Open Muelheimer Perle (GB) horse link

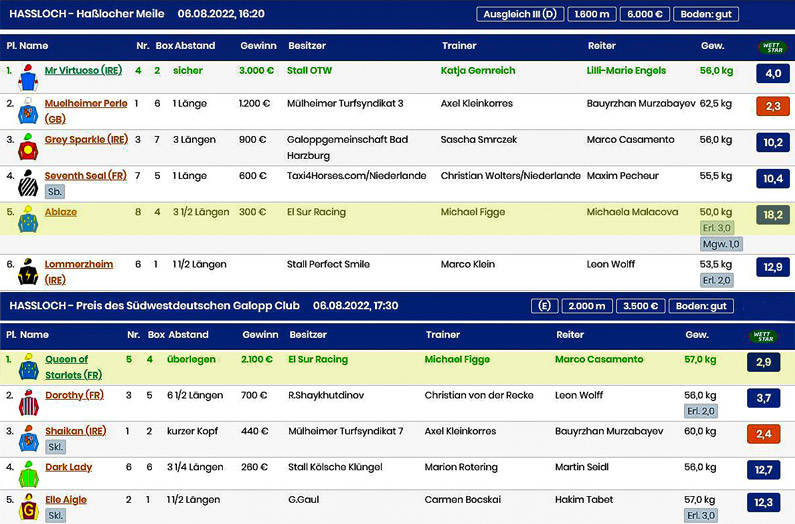[x=86, y=111]
